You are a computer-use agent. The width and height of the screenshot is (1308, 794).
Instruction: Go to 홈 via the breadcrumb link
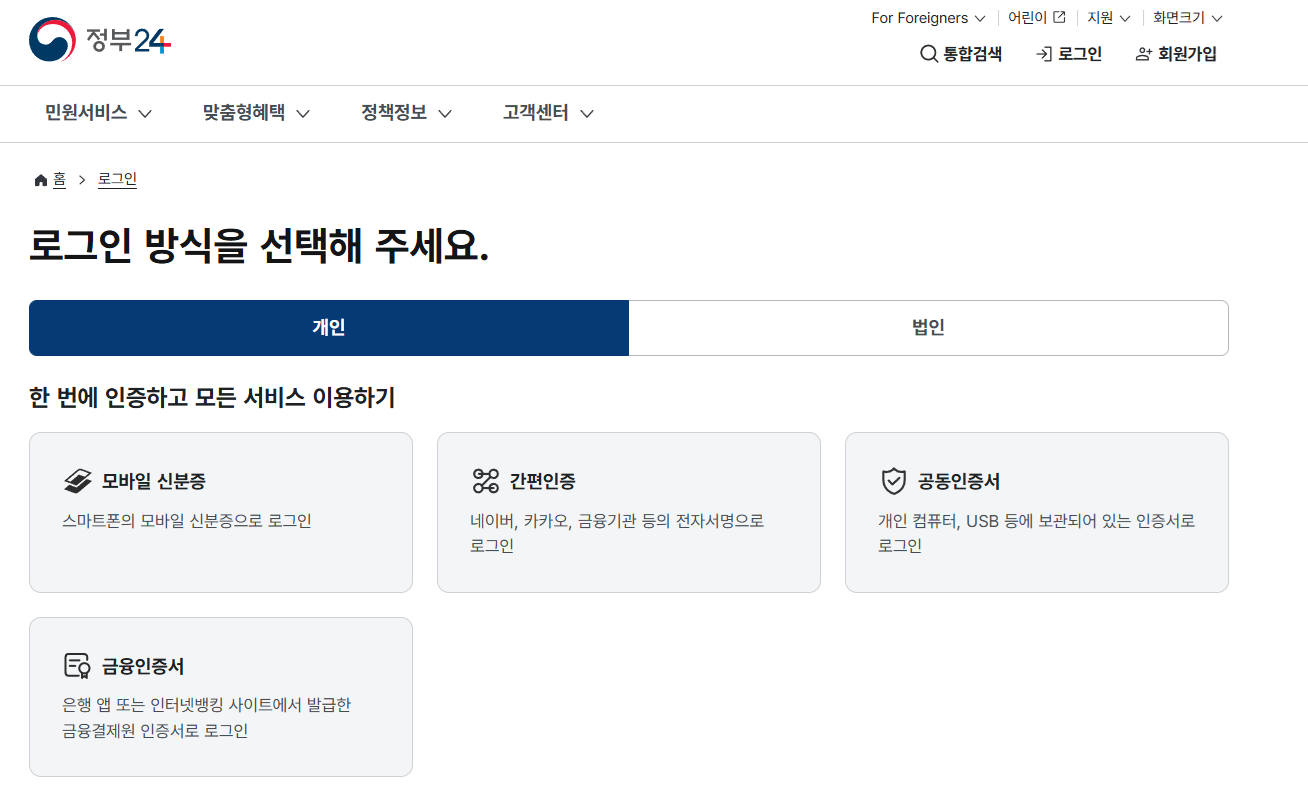coord(57,179)
